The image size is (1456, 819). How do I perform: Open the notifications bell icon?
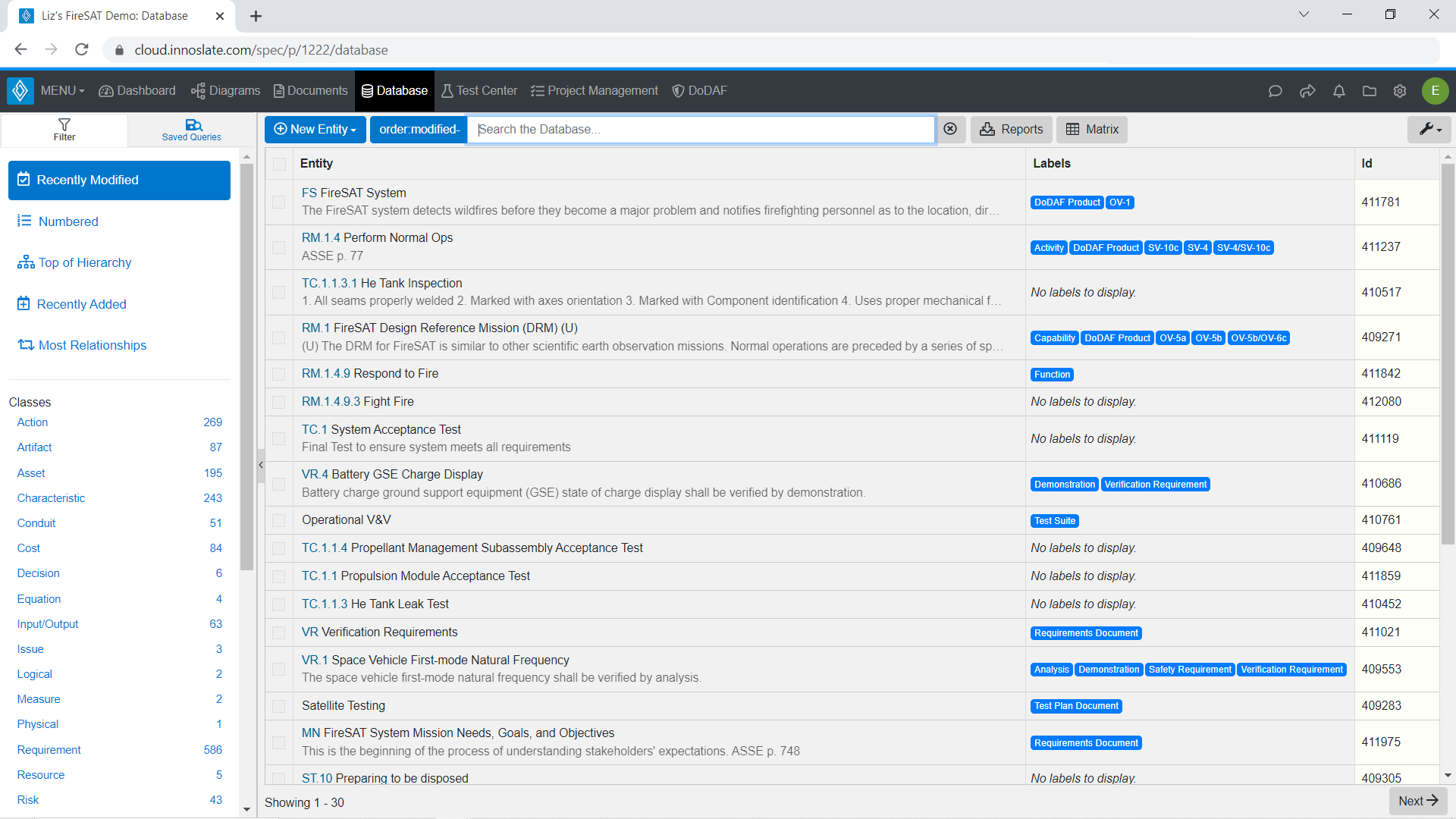coord(1339,91)
